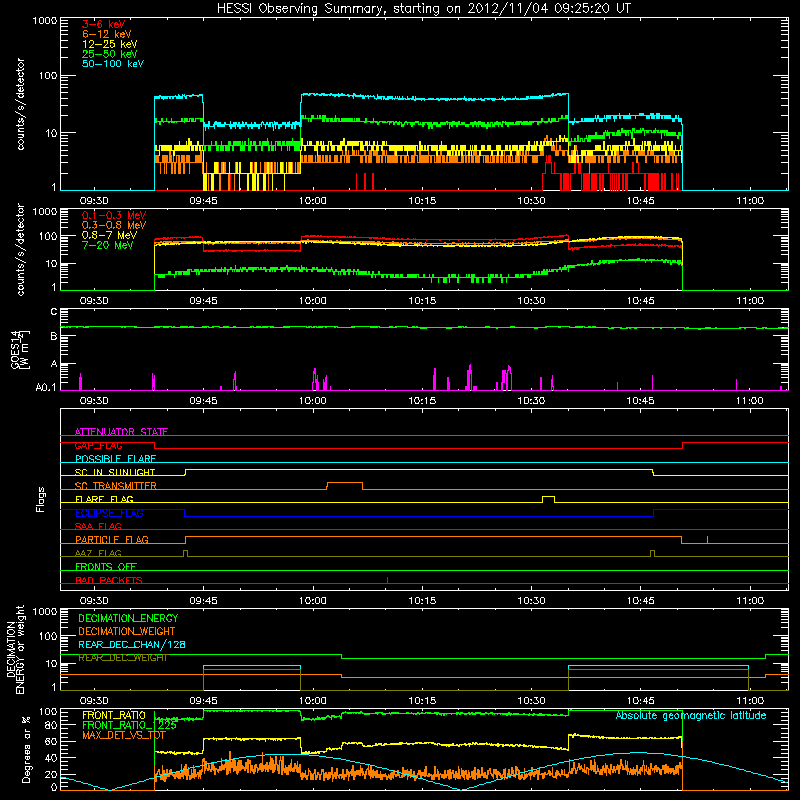Click the Absolute geomagnetic latitude label

click(x=691, y=716)
